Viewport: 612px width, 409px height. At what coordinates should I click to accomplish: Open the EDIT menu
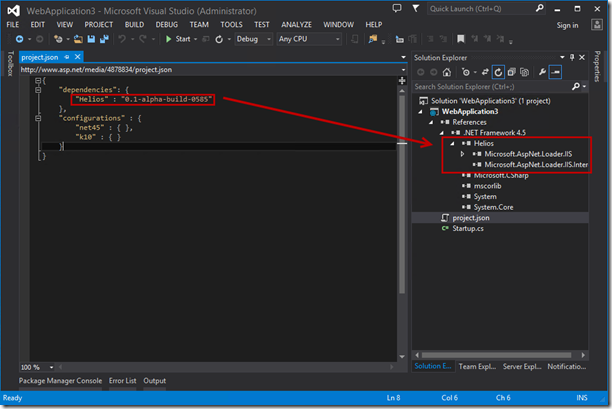37,25
